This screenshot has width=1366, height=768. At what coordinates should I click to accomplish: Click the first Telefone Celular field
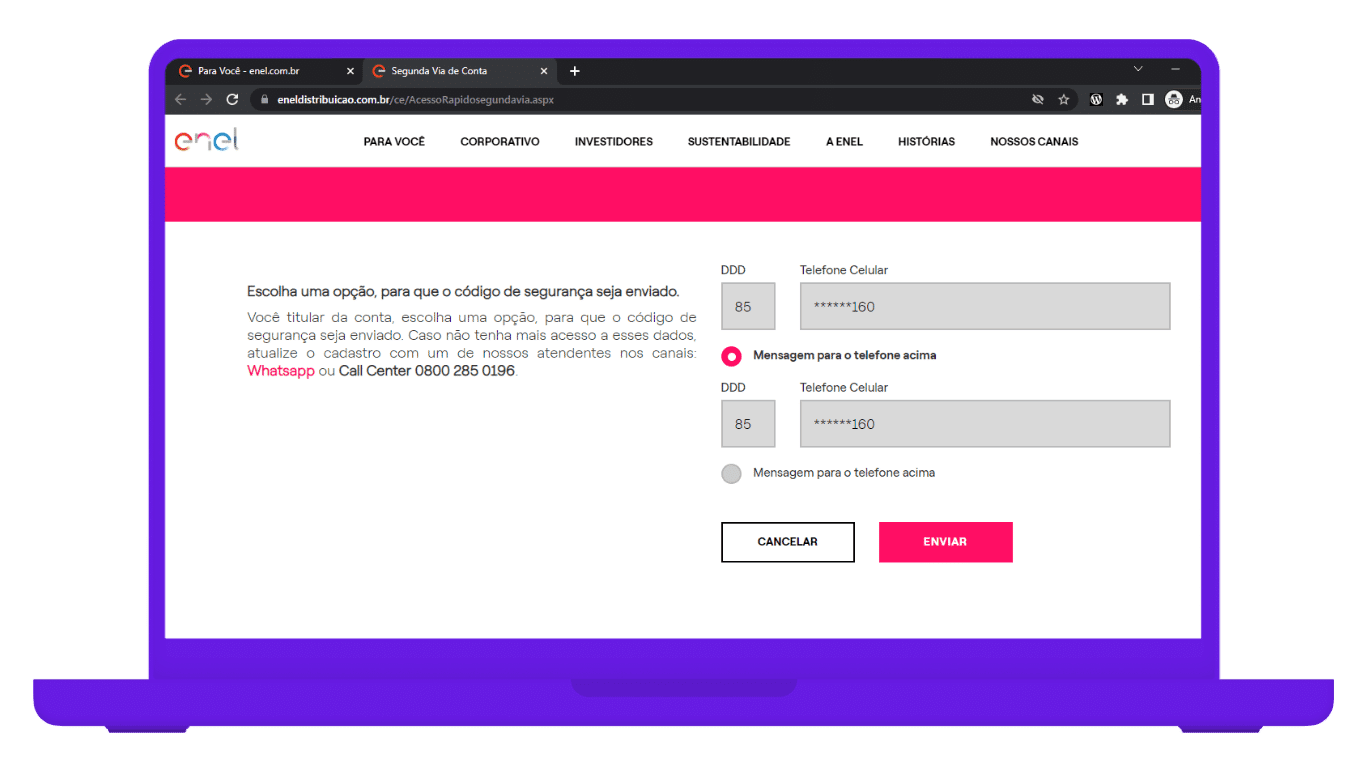click(984, 307)
